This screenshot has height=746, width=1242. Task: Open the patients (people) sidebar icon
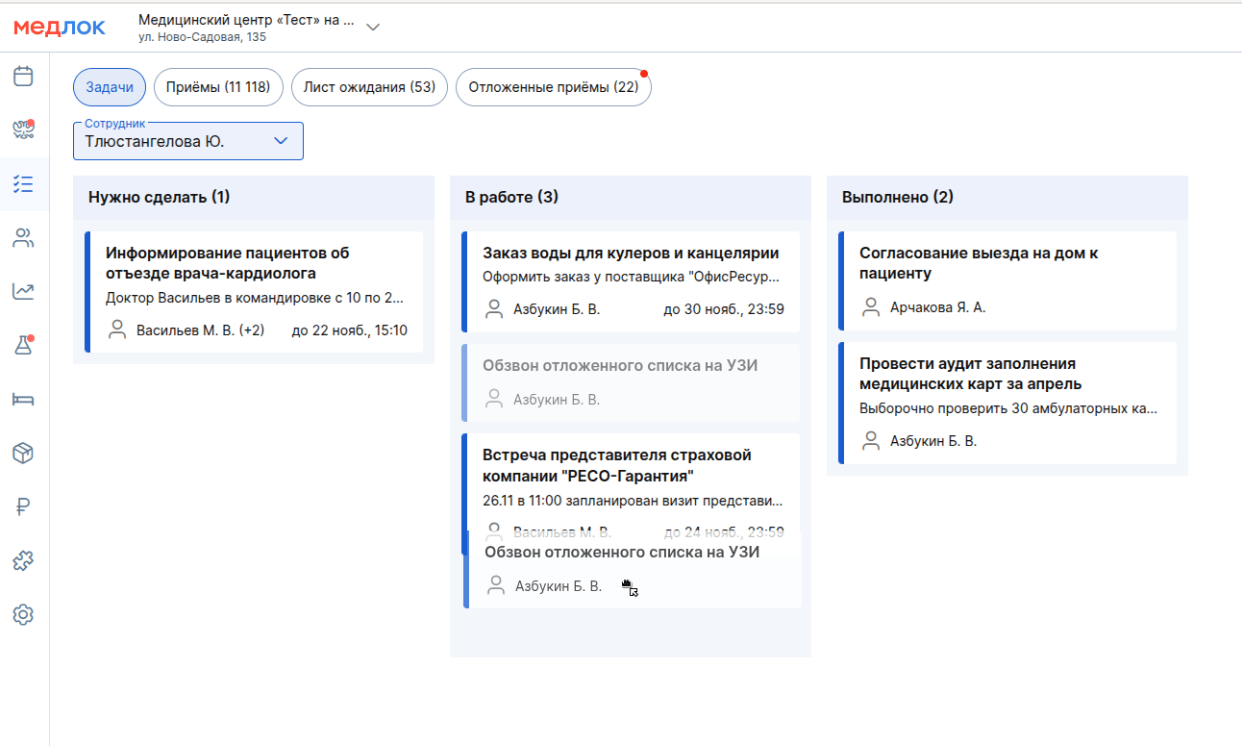[x=23, y=238]
